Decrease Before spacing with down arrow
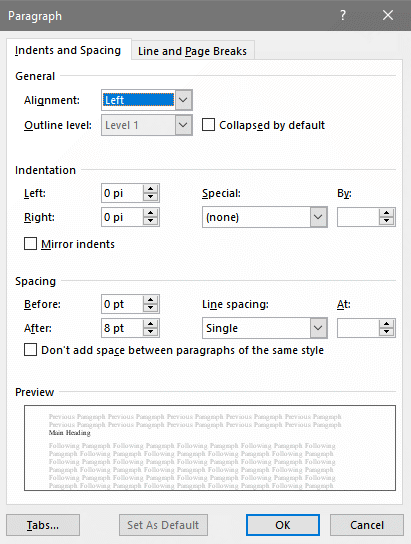The height and width of the screenshot is (544, 411). pos(151,308)
